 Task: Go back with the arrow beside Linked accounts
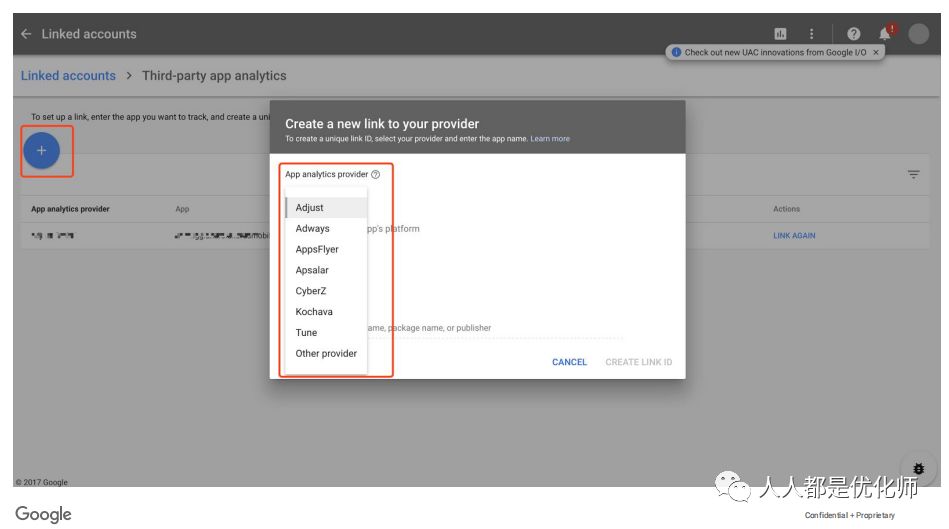(26, 34)
